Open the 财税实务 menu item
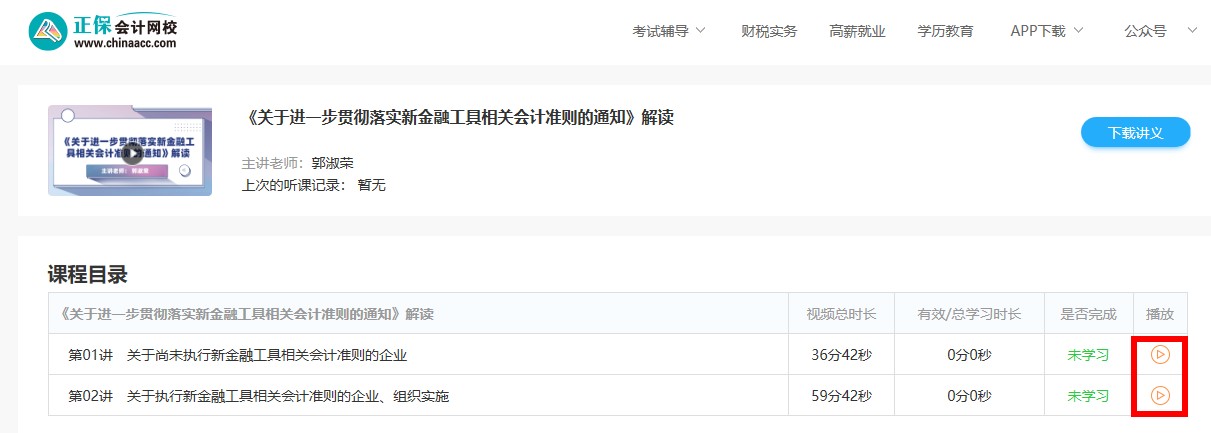Screen dimensions: 1211x433 click(769, 31)
